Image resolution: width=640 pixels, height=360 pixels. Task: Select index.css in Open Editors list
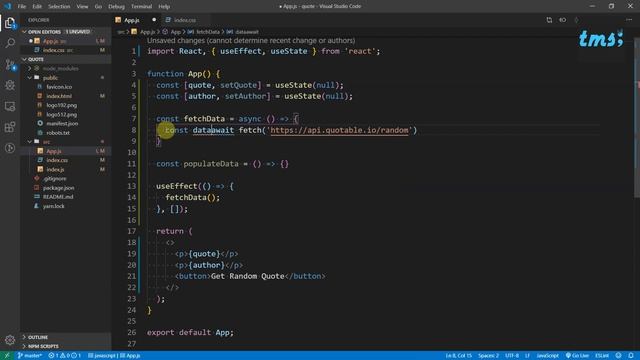pyautogui.click(x=65, y=50)
